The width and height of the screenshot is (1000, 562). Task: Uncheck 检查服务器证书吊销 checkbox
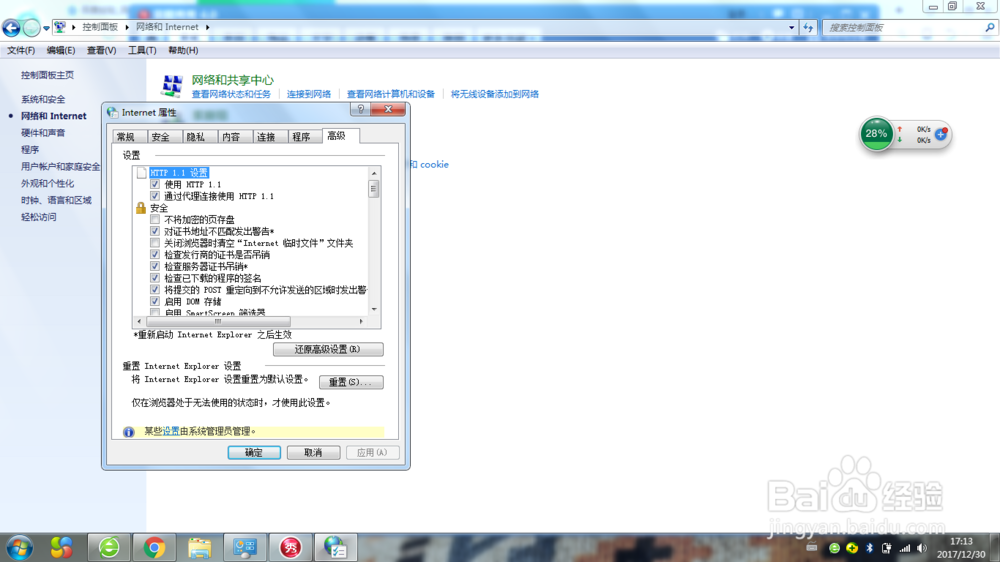(155, 266)
